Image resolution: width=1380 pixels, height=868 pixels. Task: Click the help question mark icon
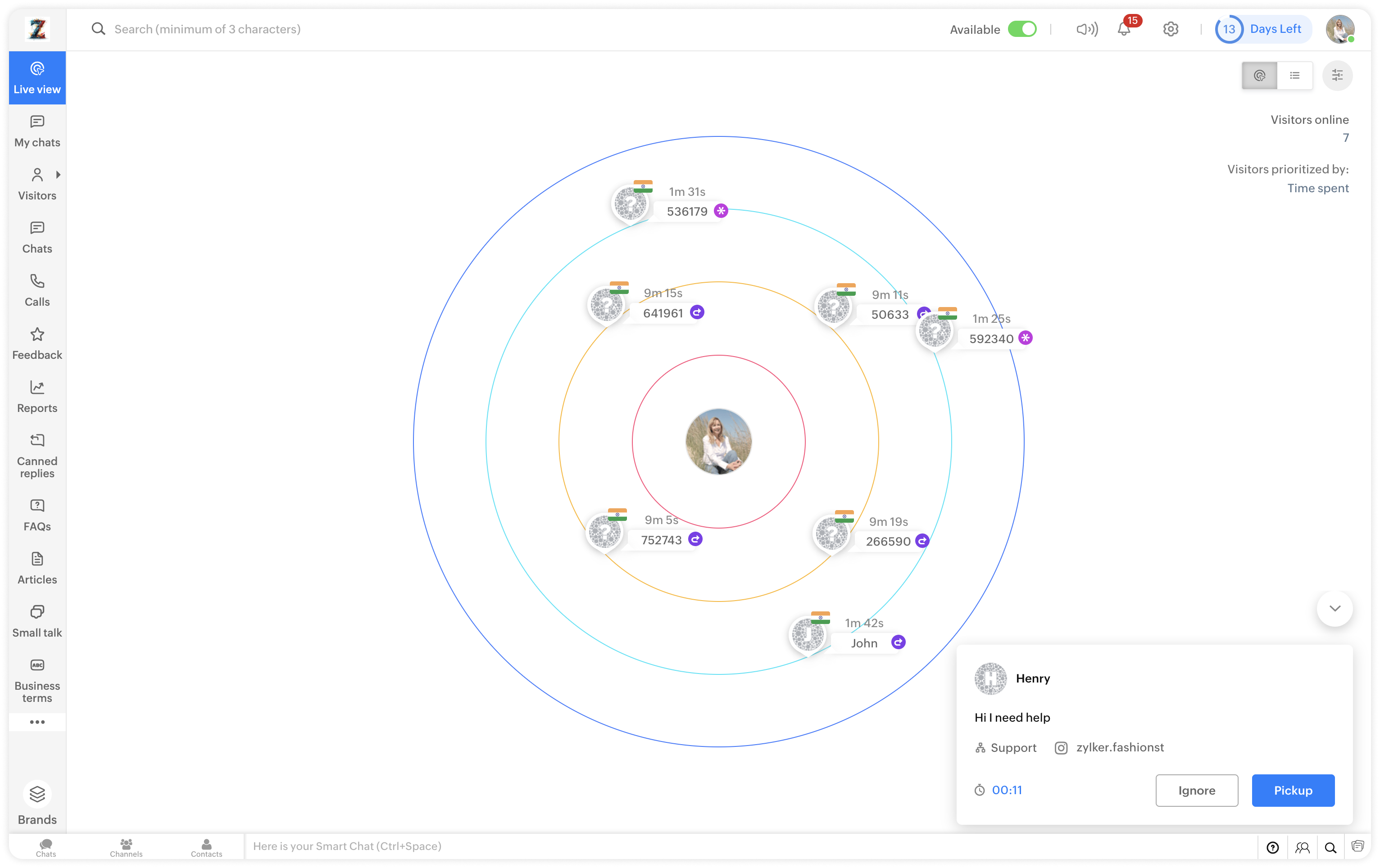(1272, 847)
